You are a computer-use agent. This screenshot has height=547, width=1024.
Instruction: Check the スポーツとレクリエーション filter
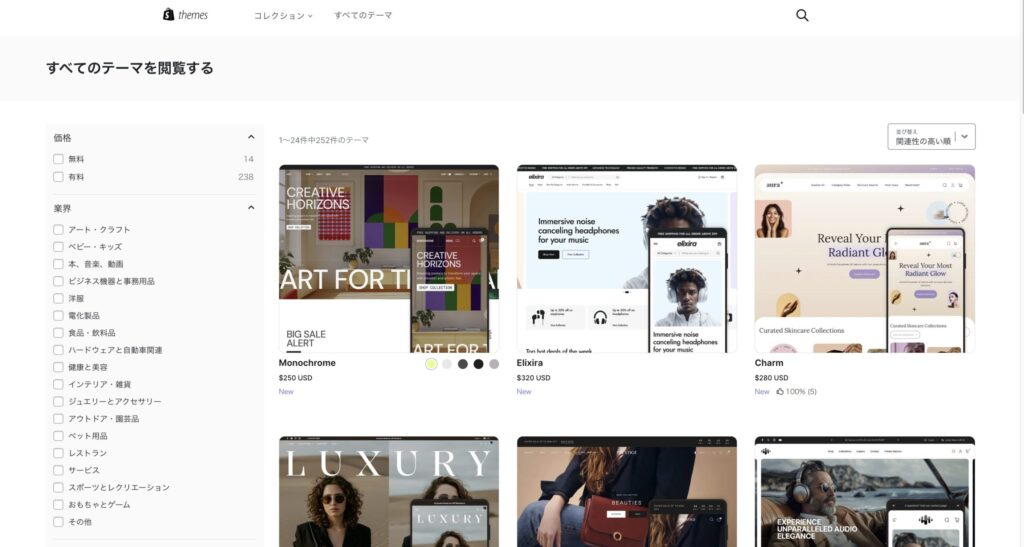tap(58, 488)
